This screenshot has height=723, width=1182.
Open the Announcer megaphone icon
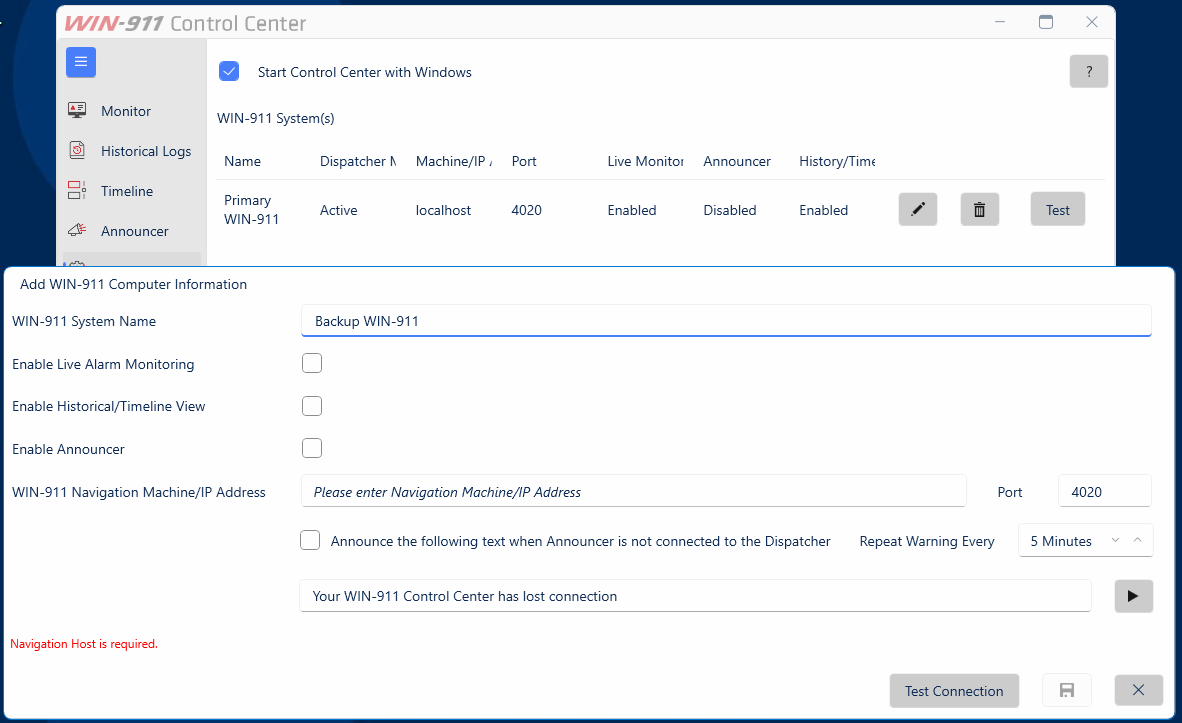click(77, 230)
